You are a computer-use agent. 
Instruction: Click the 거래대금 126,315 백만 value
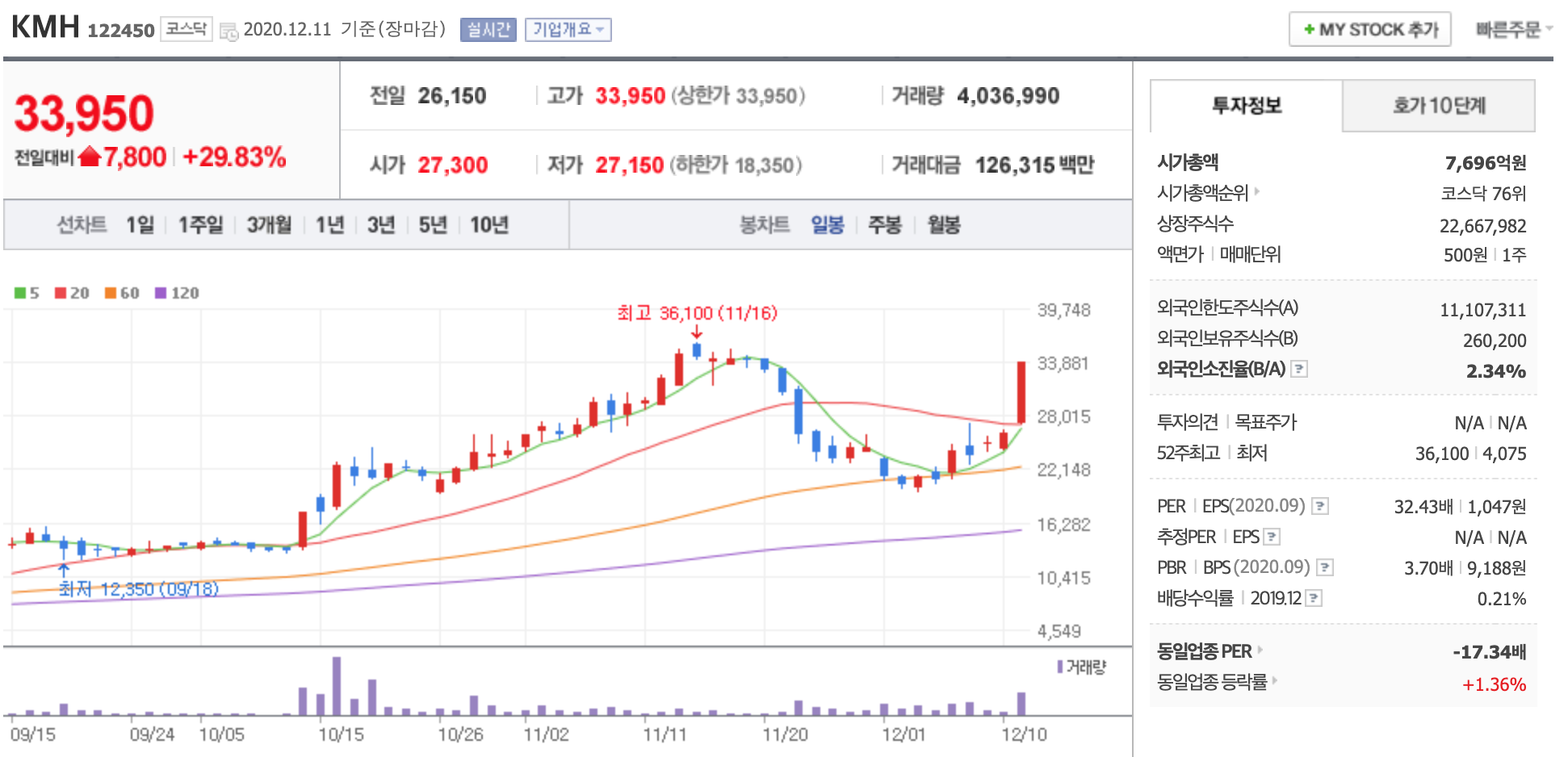pos(1035,165)
